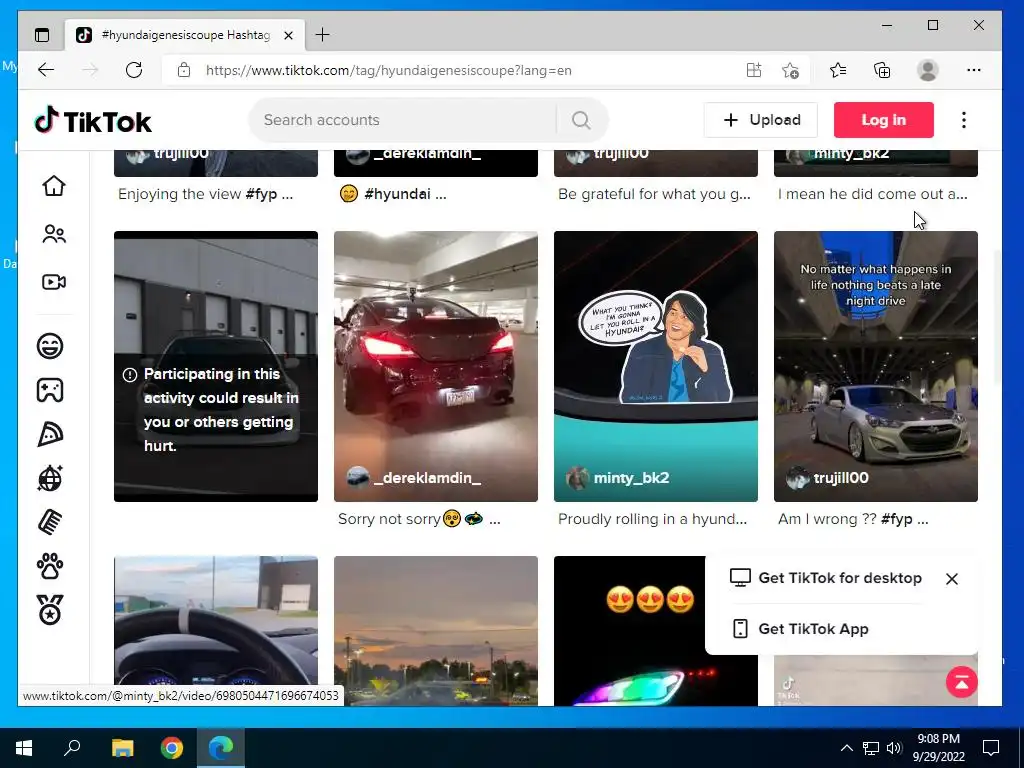Refresh the page
Image resolution: width=1024 pixels, height=768 pixels.
134,70
